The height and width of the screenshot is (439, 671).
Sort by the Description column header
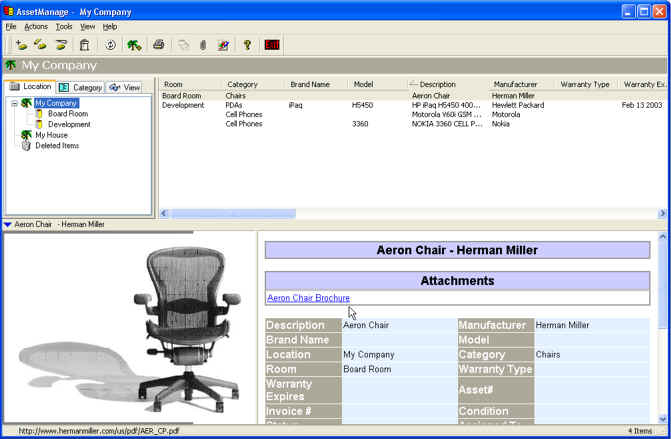447,84
